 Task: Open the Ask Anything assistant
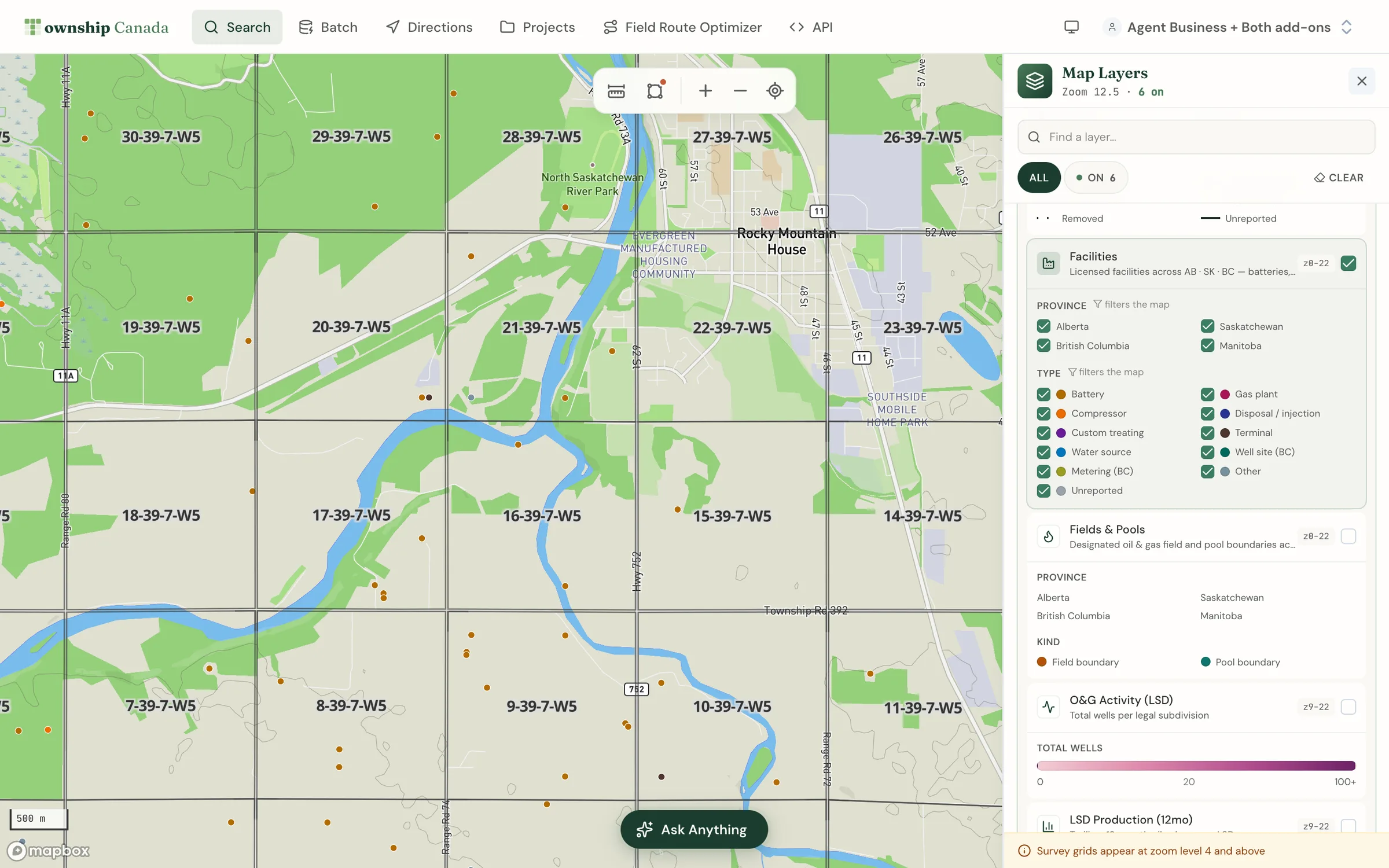click(x=694, y=830)
